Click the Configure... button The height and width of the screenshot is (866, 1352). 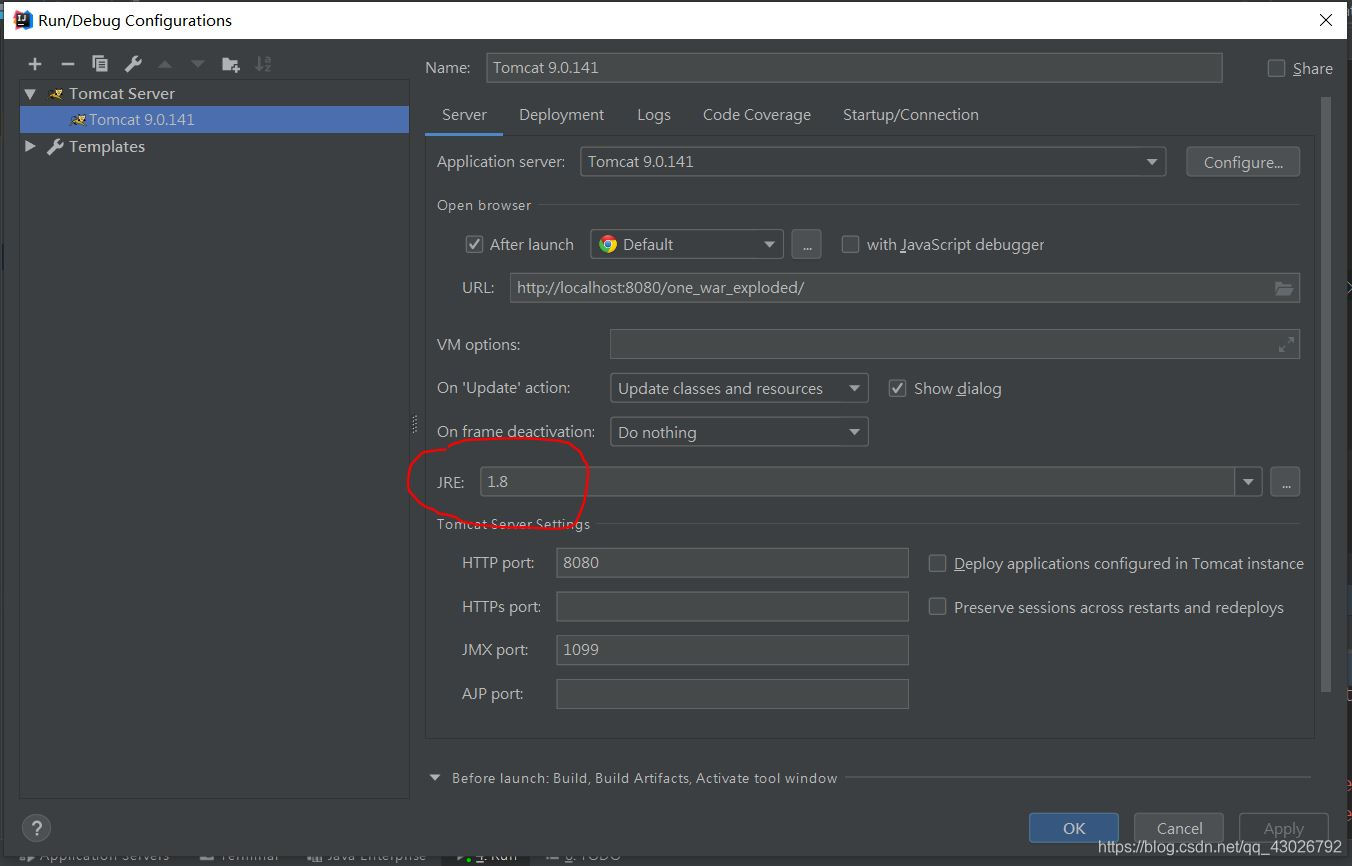click(1243, 162)
